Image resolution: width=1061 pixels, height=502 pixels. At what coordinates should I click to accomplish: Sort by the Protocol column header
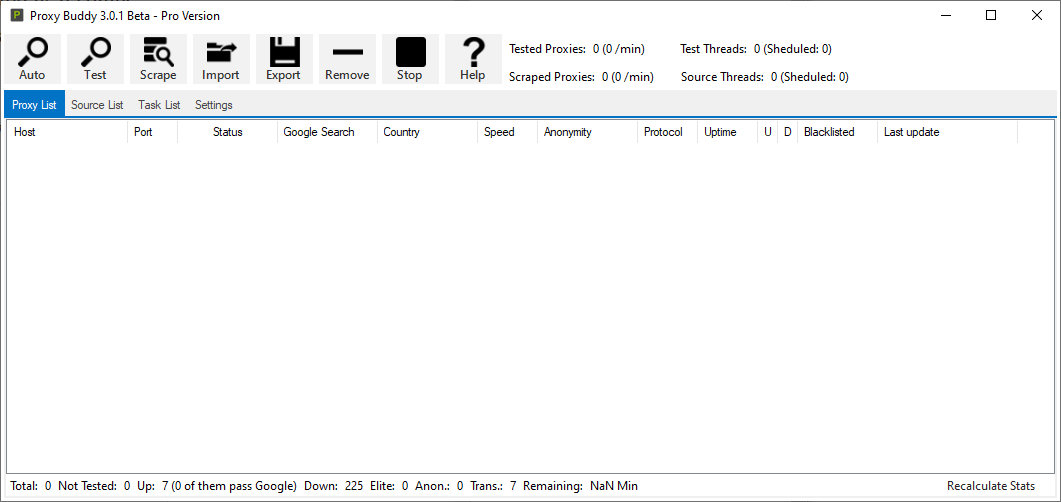[667, 132]
